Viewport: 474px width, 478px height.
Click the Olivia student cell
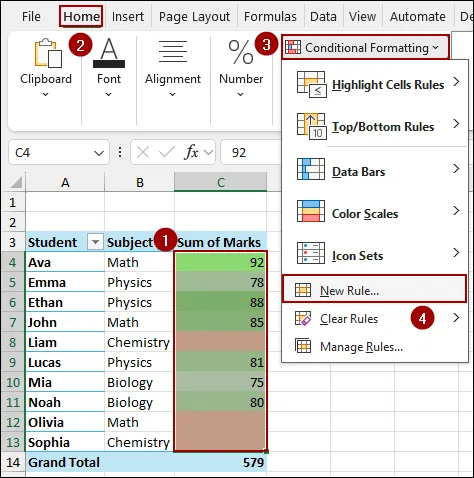click(x=65, y=422)
